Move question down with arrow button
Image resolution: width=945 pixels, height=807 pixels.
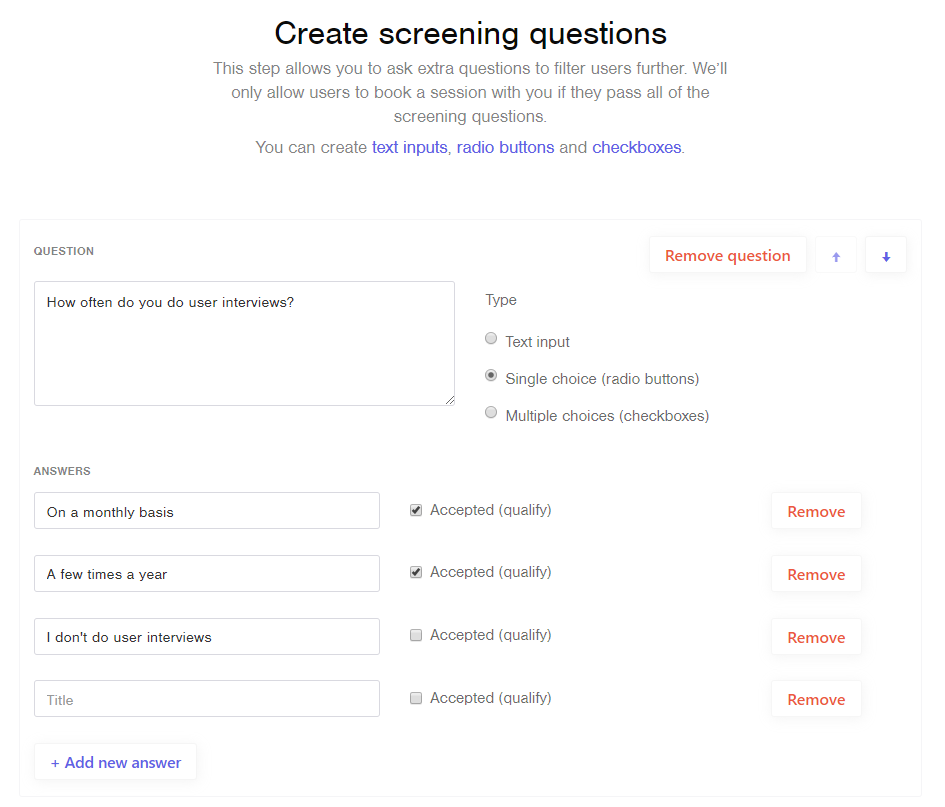click(885, 256)
